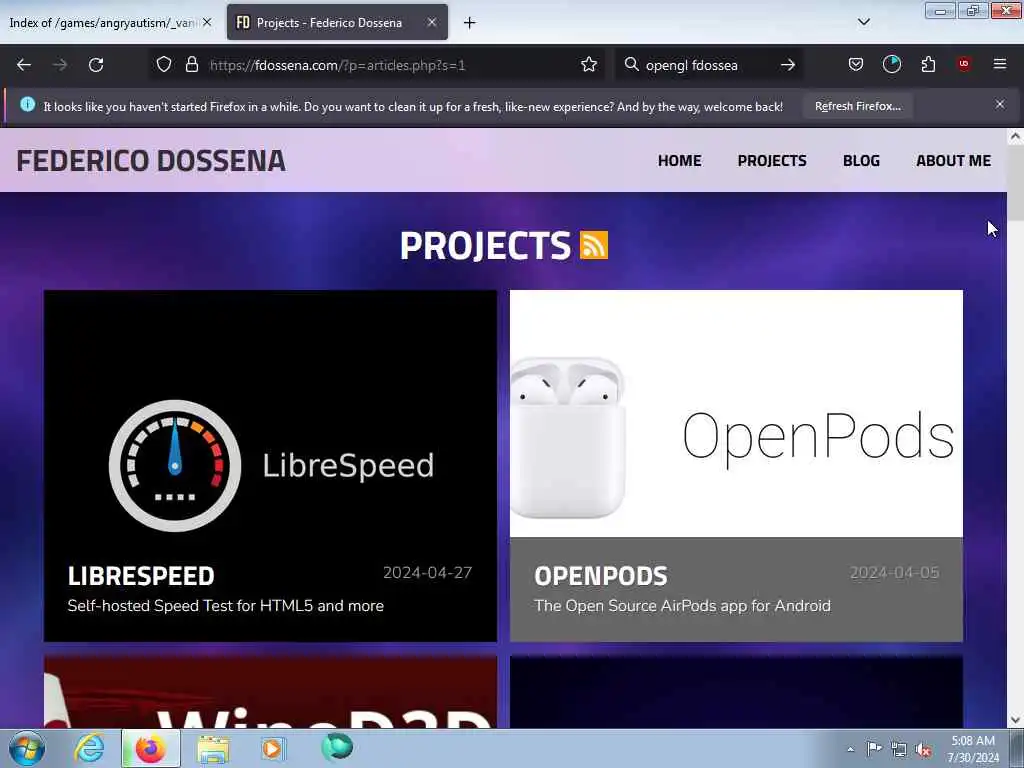Open the Windows Start button
The width and height of the screenshot is (1024, 768).
click(27, 748)
